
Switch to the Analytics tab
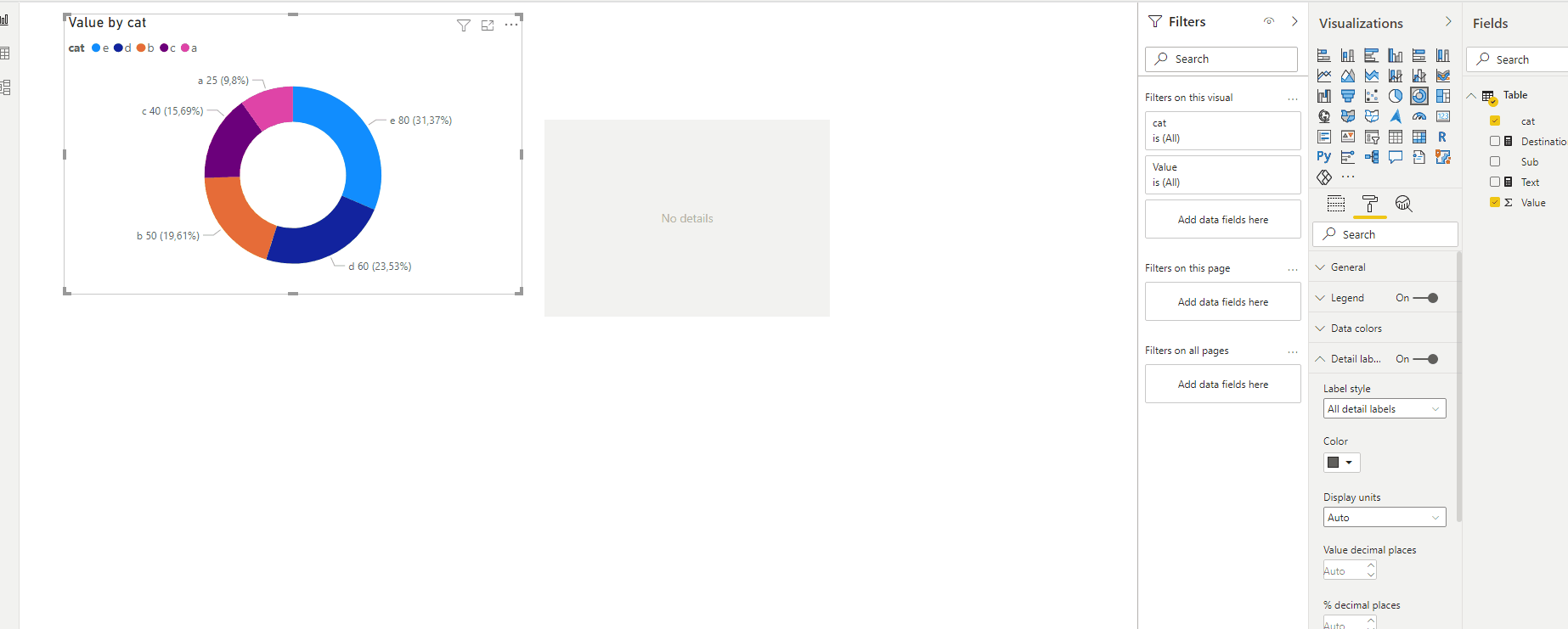click(1403, 204)
